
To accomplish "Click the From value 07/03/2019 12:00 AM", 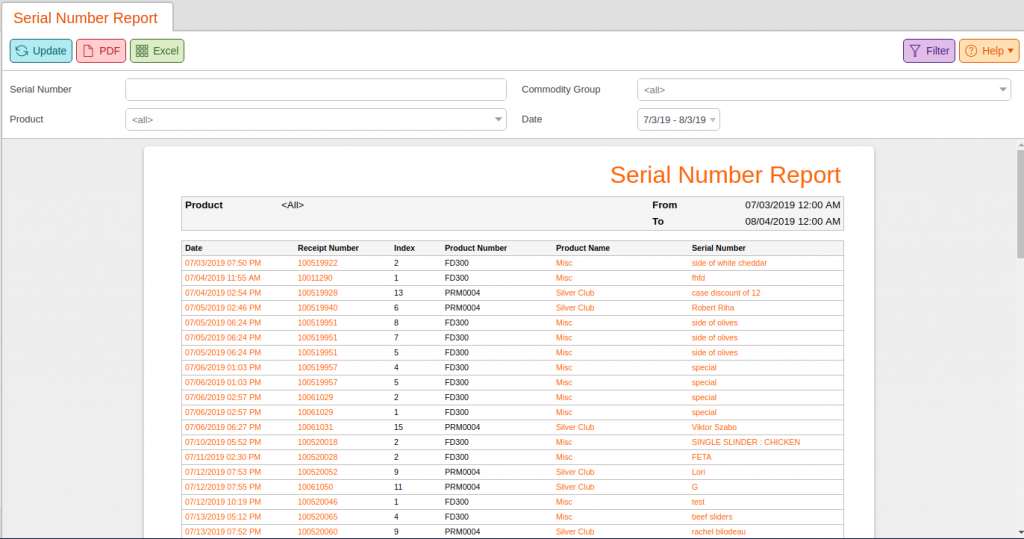I will point(792,205).
